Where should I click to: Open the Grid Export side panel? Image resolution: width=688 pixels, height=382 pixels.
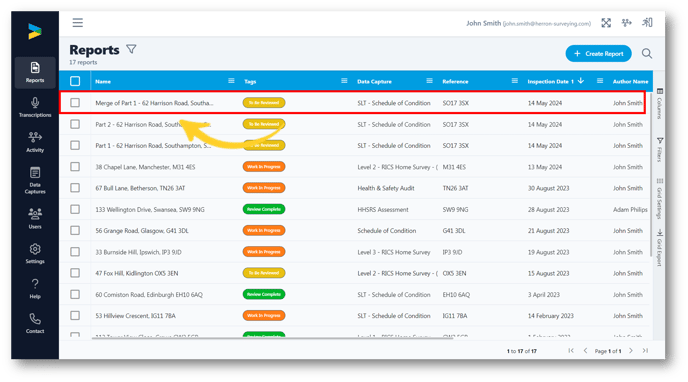pyautogui.click(x=659, y=248)
